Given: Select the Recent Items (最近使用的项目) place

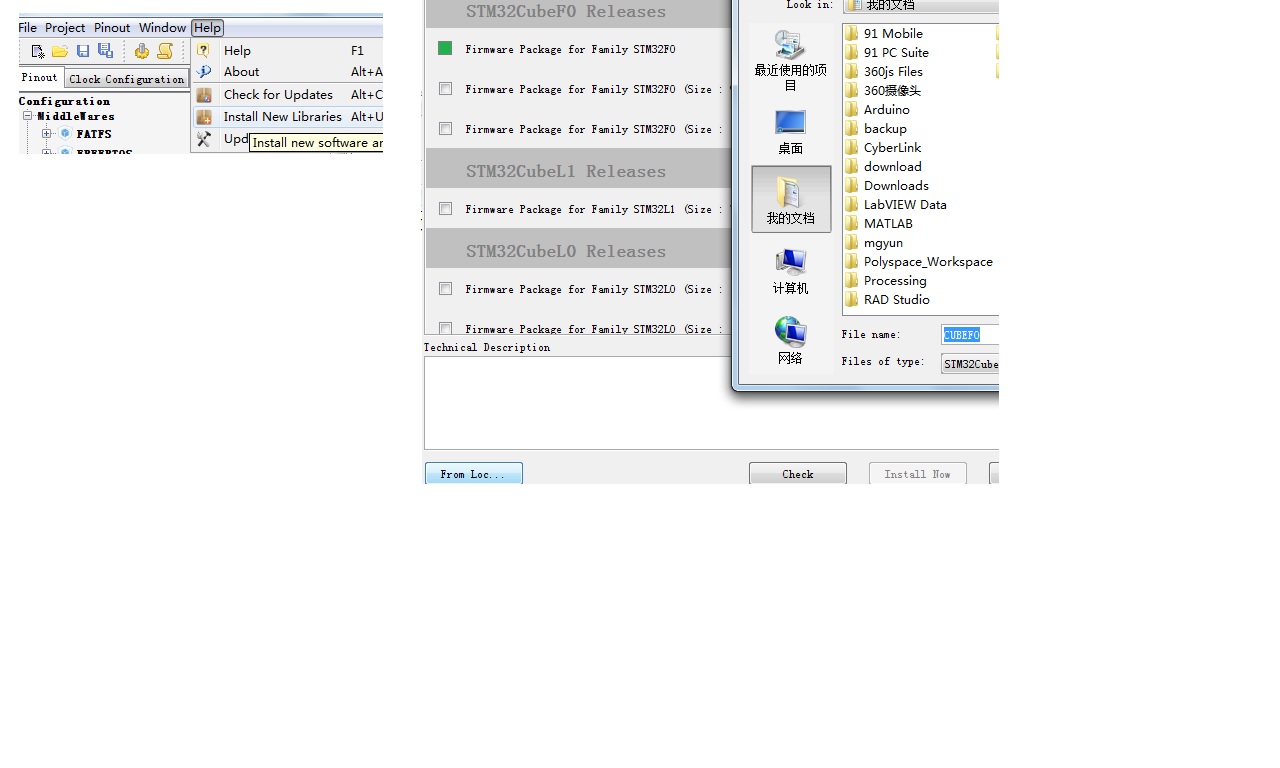Looking at the screenshot, I should (x=790, y=60).
